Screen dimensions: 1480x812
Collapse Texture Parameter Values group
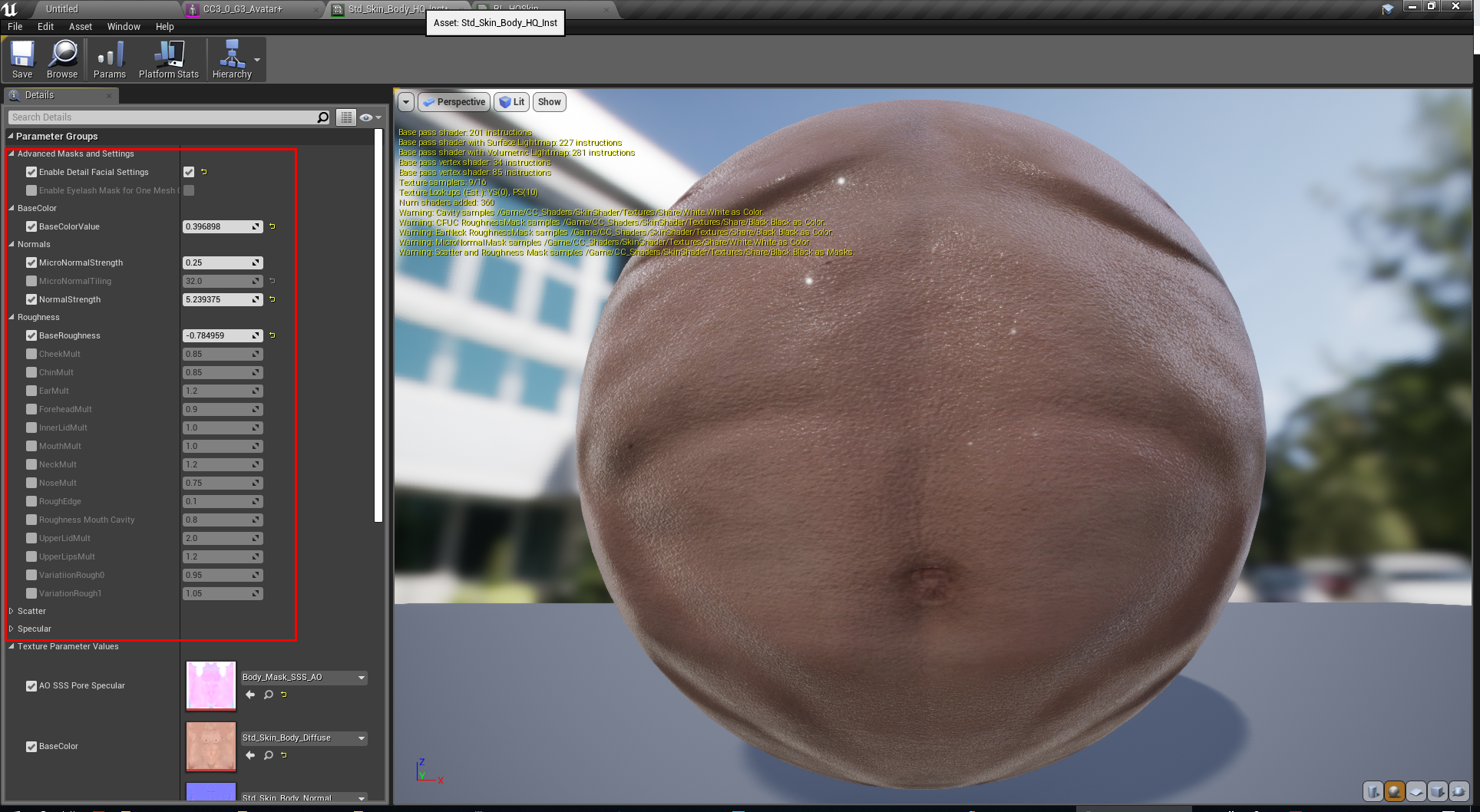(x=12, y=646)
